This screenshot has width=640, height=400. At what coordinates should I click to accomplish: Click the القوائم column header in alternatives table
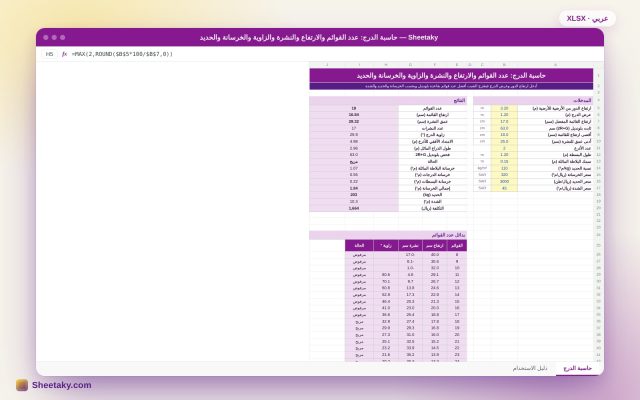[457, 246]
